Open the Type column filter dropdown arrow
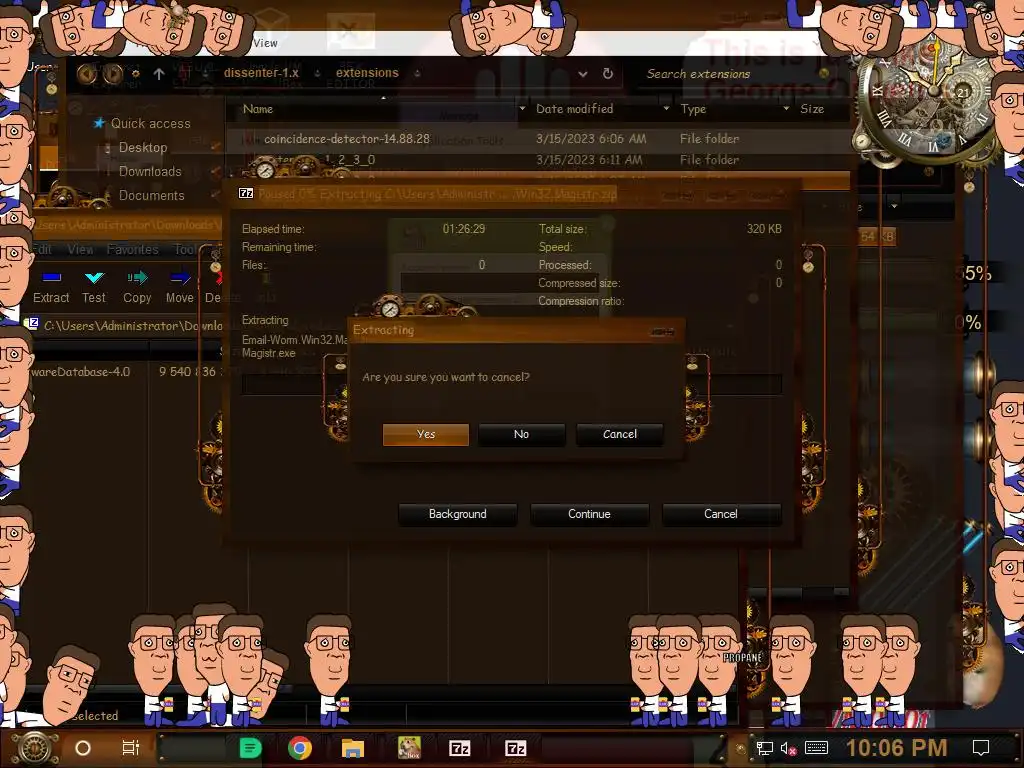The height and width of the screenshot is (768, 1024). [x=786, y=108]
